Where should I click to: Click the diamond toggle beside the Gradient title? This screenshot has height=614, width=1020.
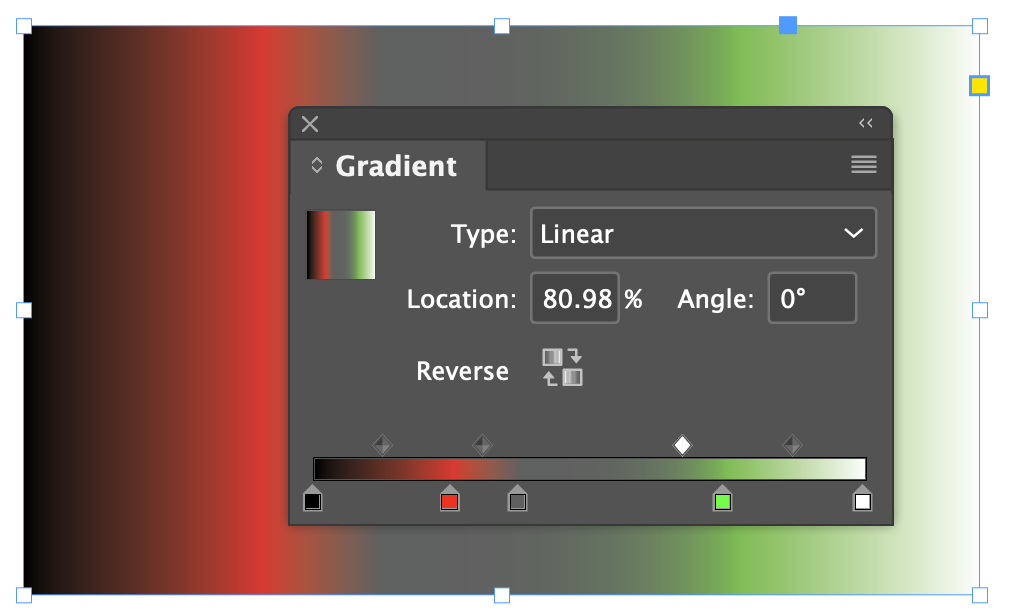coord(316,164)
